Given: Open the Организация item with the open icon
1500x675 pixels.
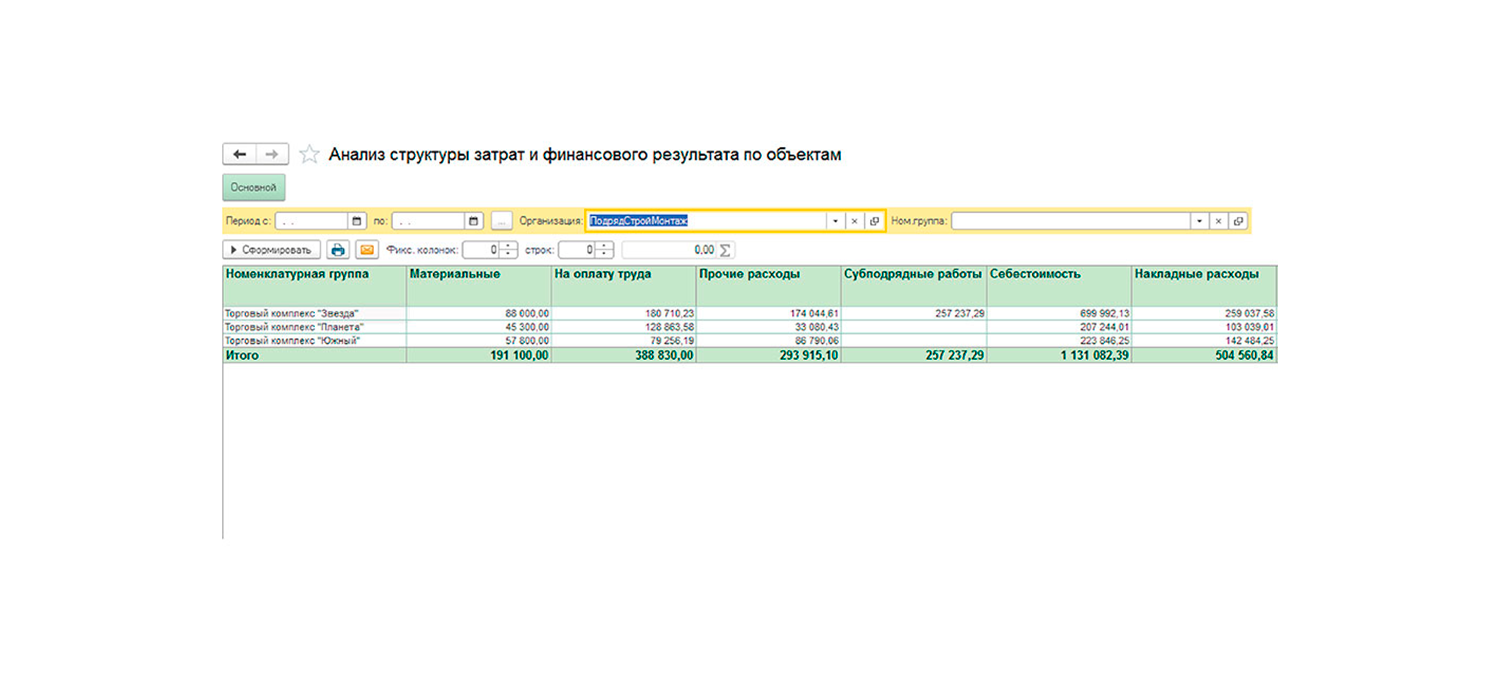Looking at the screenshot, I should [x=873, y=221].
